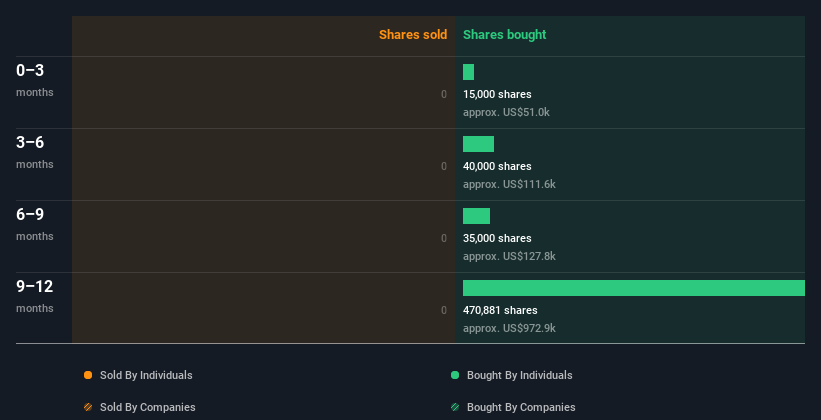
Task: Click the striped Bought By Companies legend icon
Action: [x=455, y=407]
